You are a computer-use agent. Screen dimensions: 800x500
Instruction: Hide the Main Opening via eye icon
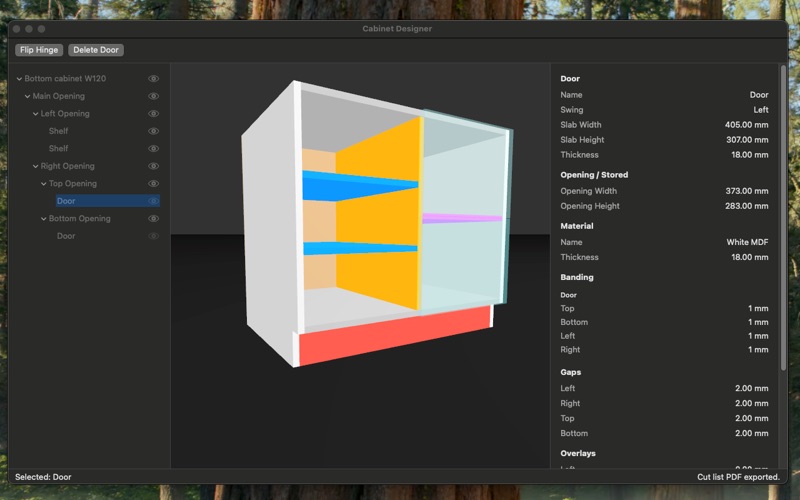coord(154,96)
